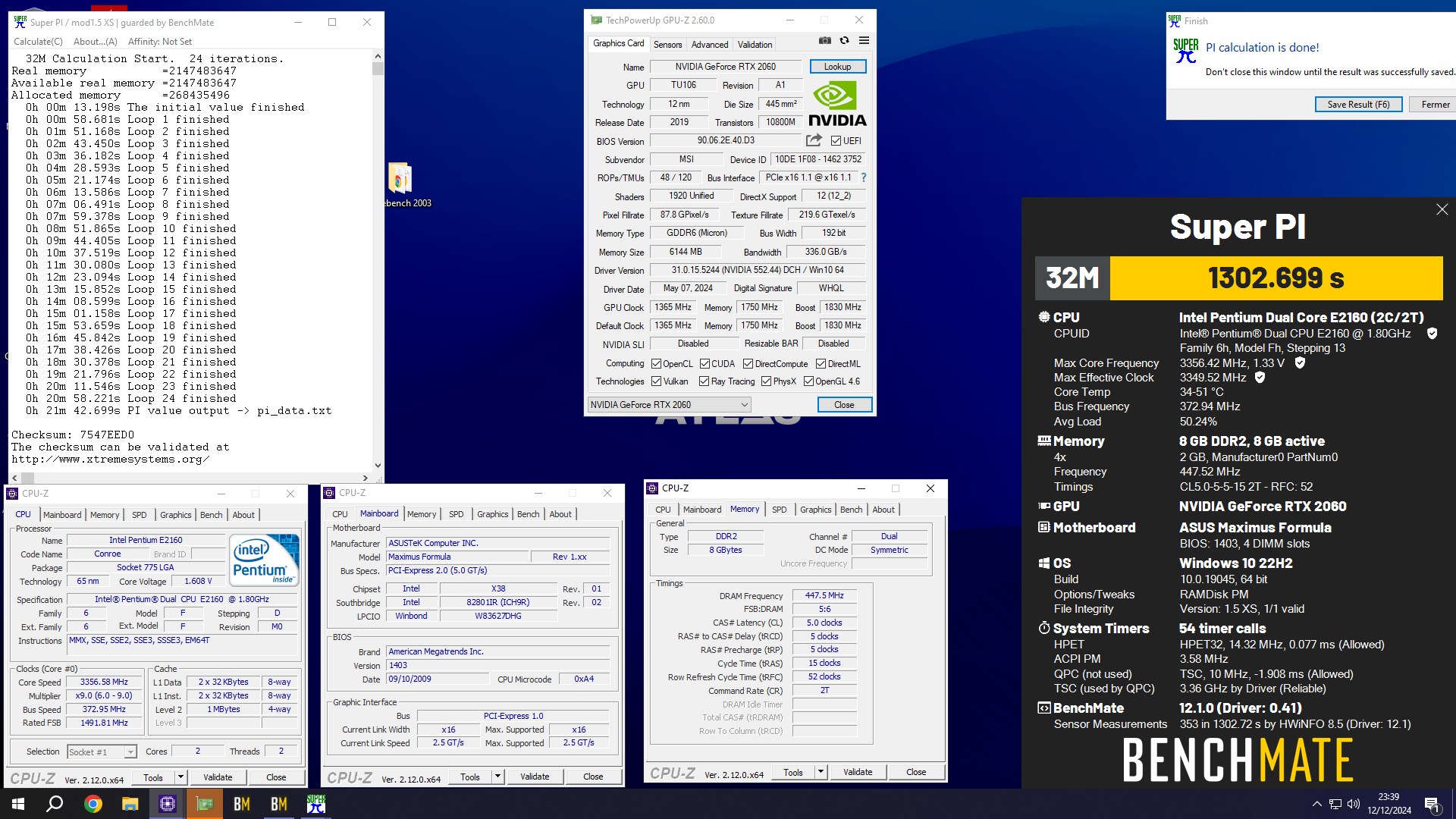
Task: Click Super PI horizontal scrollbar thumb
Action: [28, 478]
